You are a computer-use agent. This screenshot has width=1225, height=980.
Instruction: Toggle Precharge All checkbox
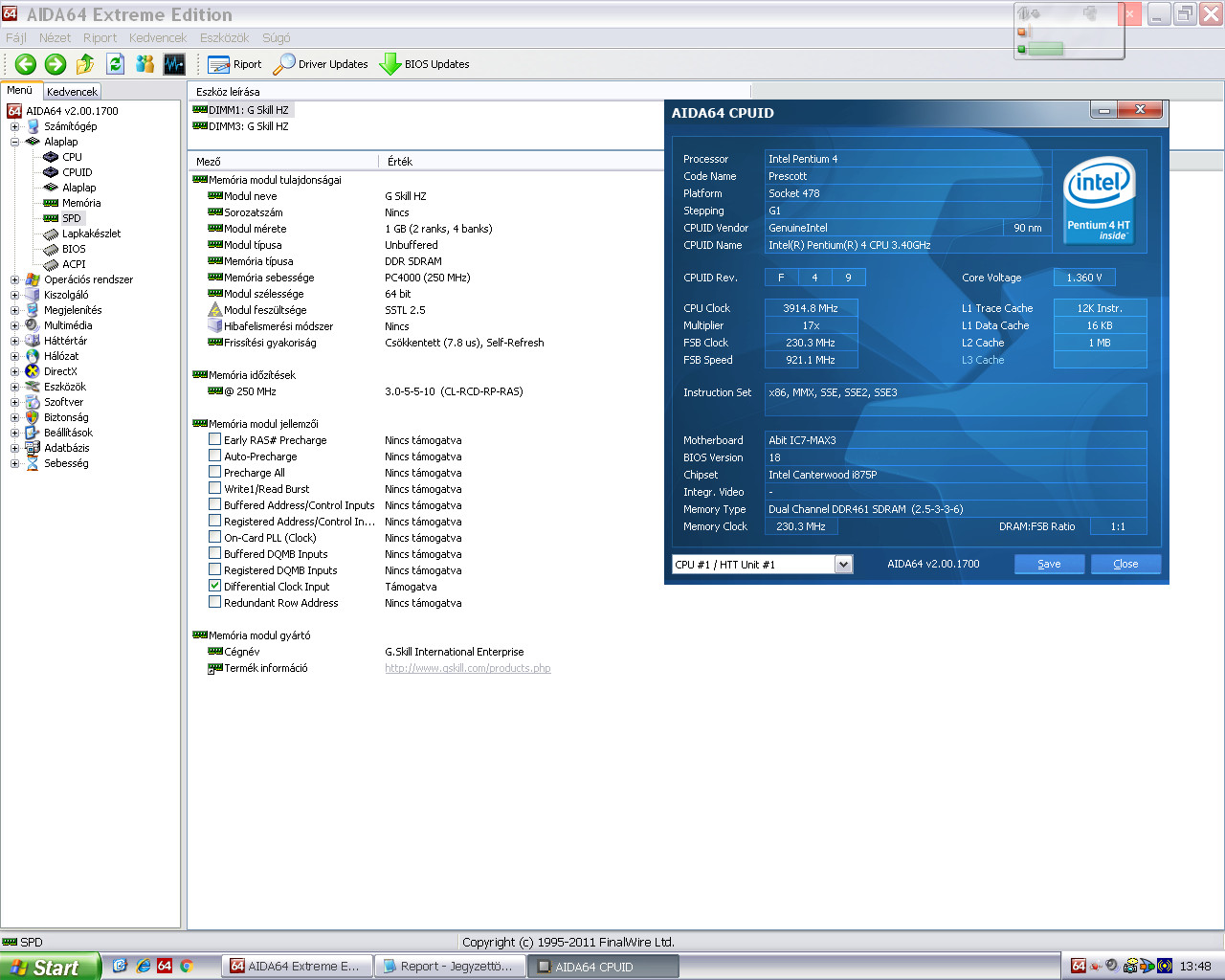pos(214,472)
